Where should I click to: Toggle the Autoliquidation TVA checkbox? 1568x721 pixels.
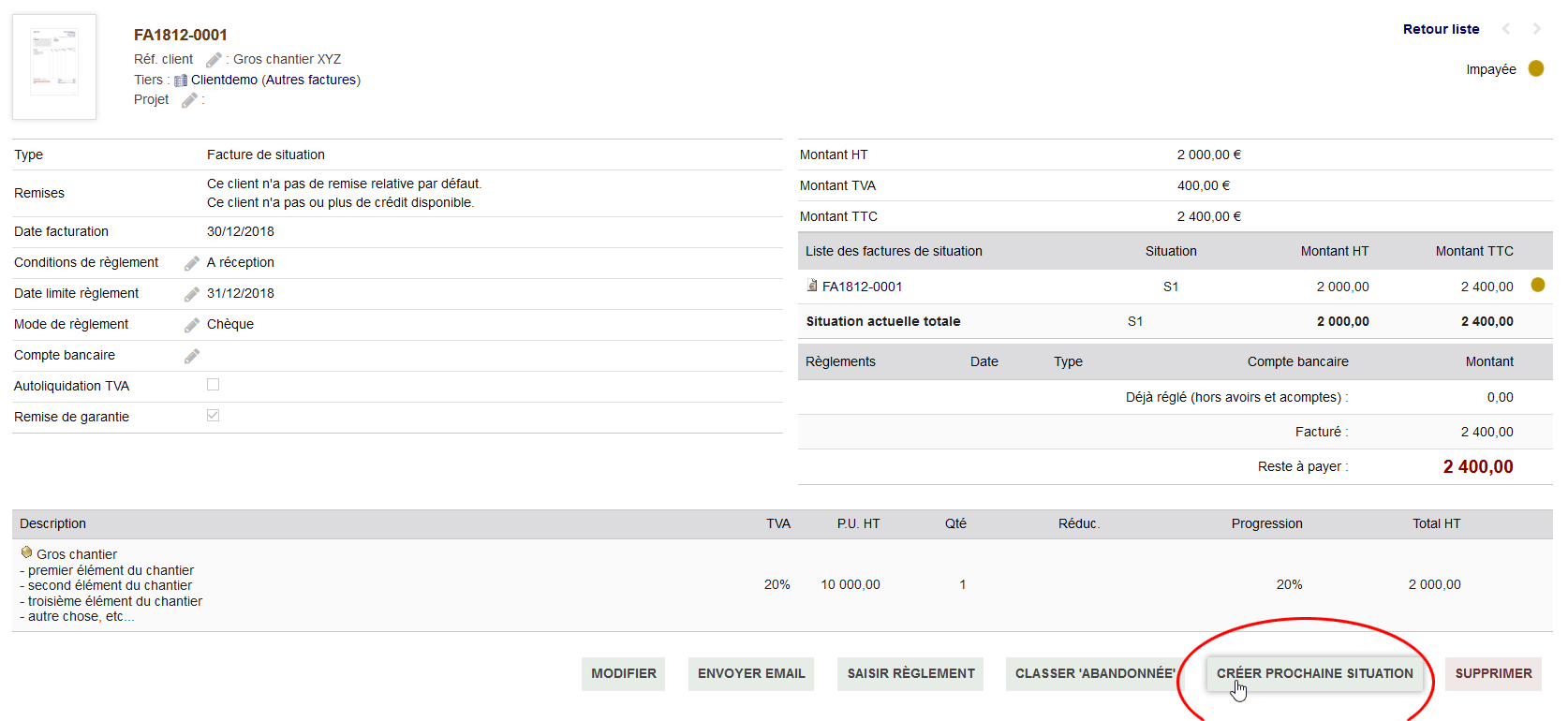213,385
